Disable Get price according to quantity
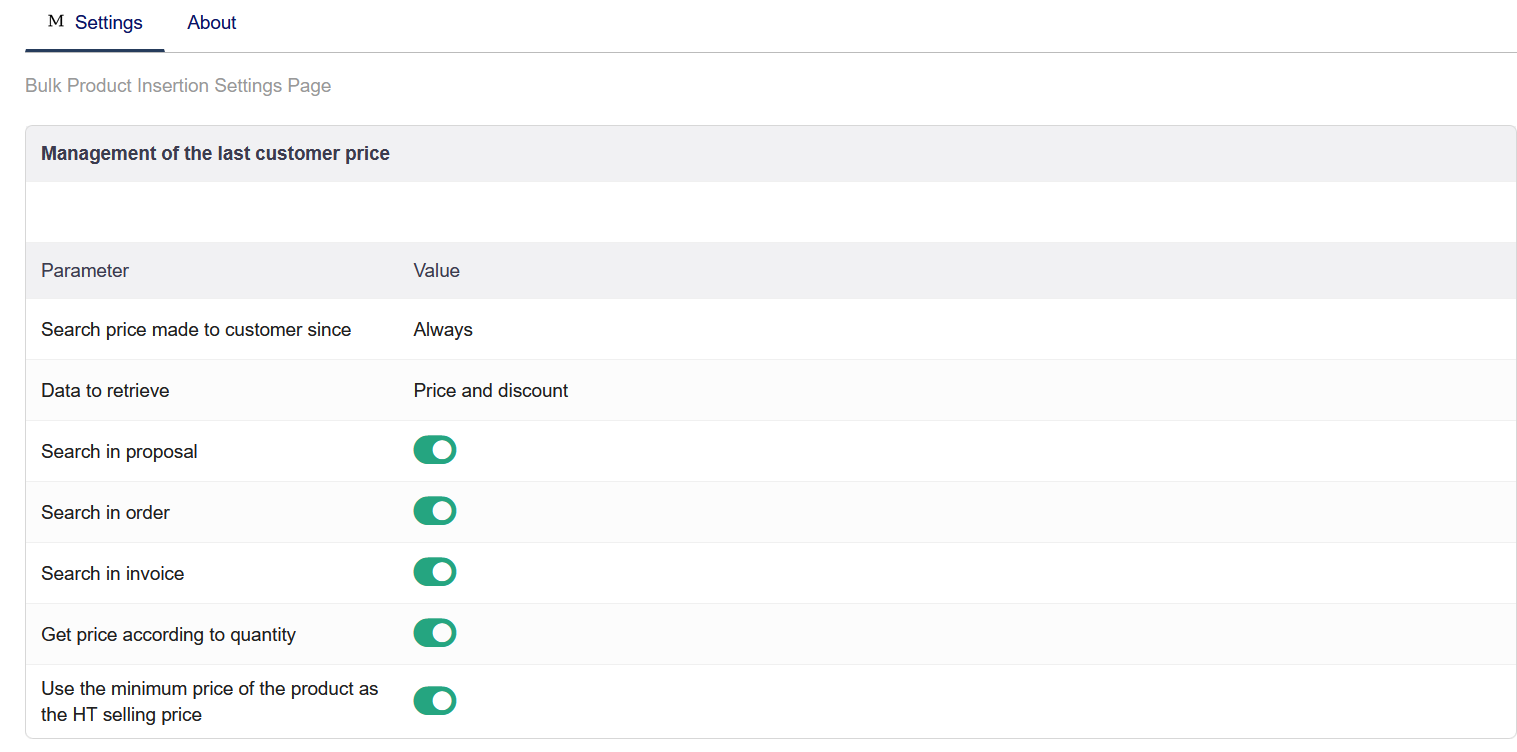 pos(435,633)
